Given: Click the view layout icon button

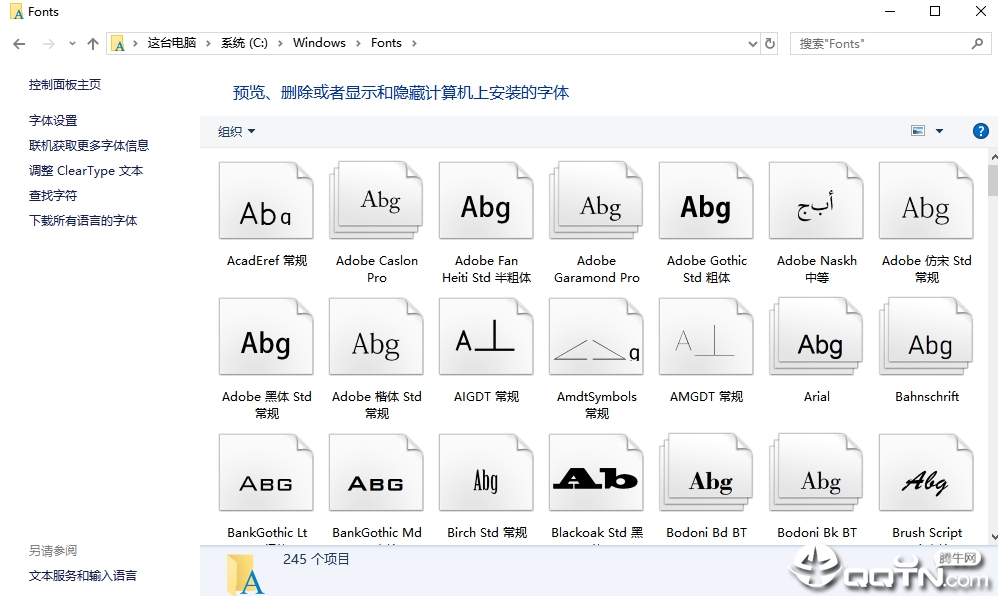Looking at the screenshot, I should coord(918,131).
